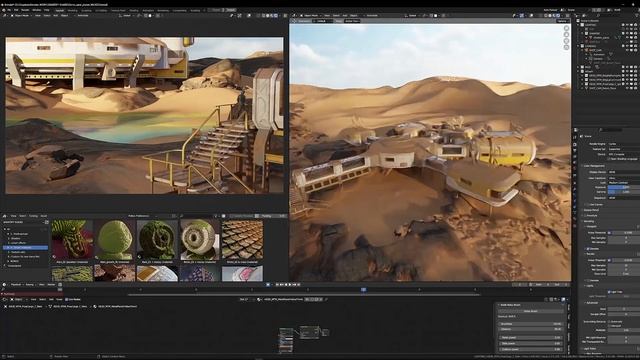Expand the Freestyle panel

pyautogui.click(x=589, y=216)
